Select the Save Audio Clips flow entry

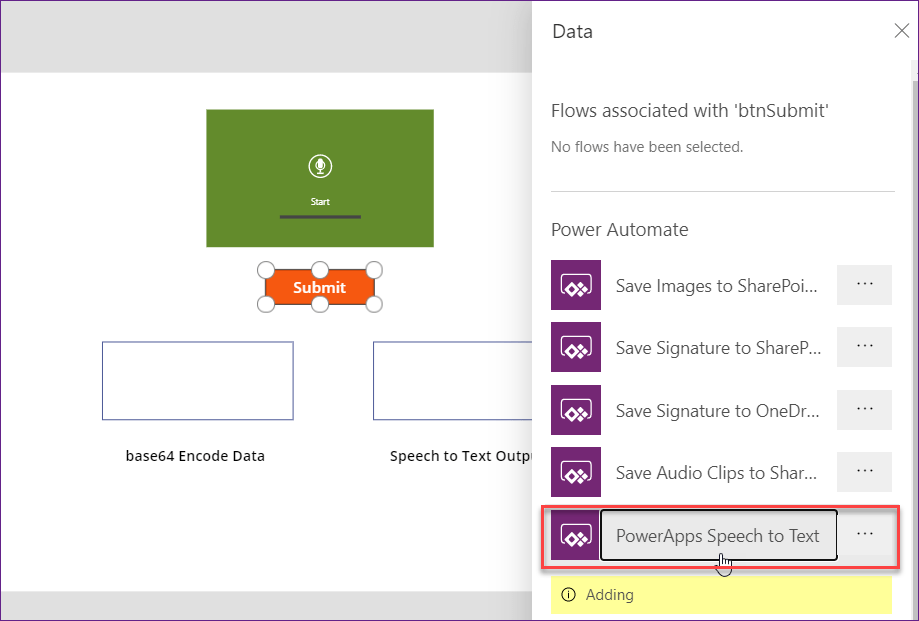[x=718, y=472]
